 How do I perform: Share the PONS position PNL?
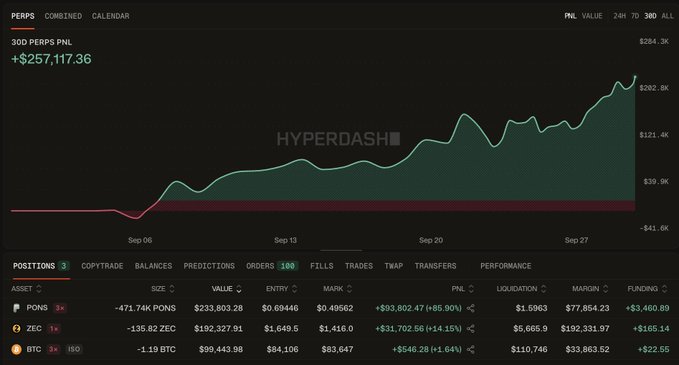(471, 308)
